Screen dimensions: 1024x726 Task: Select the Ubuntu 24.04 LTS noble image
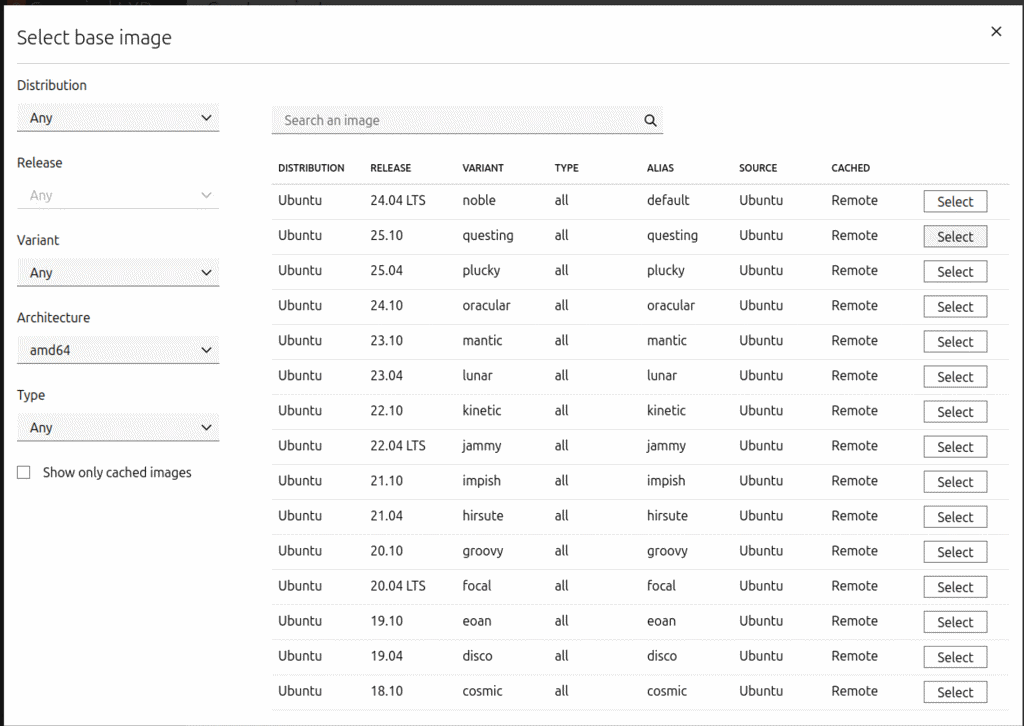tap(954, 202)
